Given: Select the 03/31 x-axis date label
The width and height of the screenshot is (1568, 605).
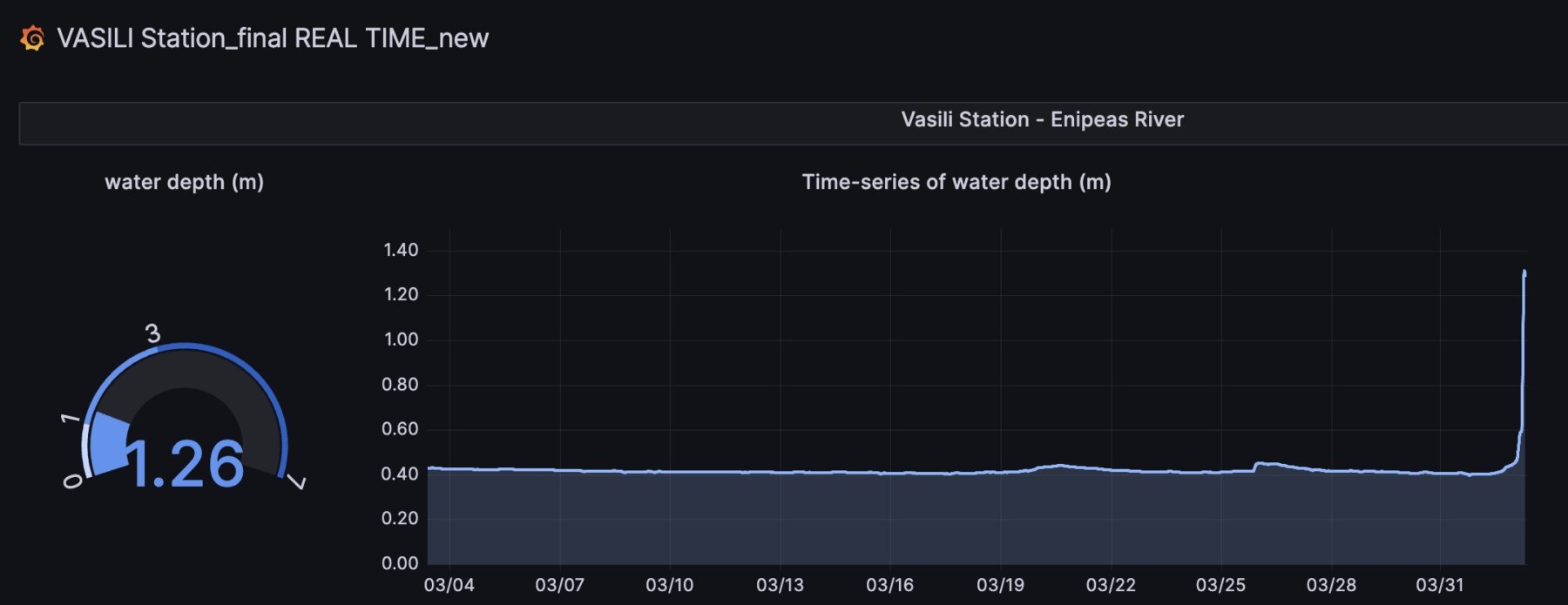Looking at the screenshot, I should (1439, 585).
